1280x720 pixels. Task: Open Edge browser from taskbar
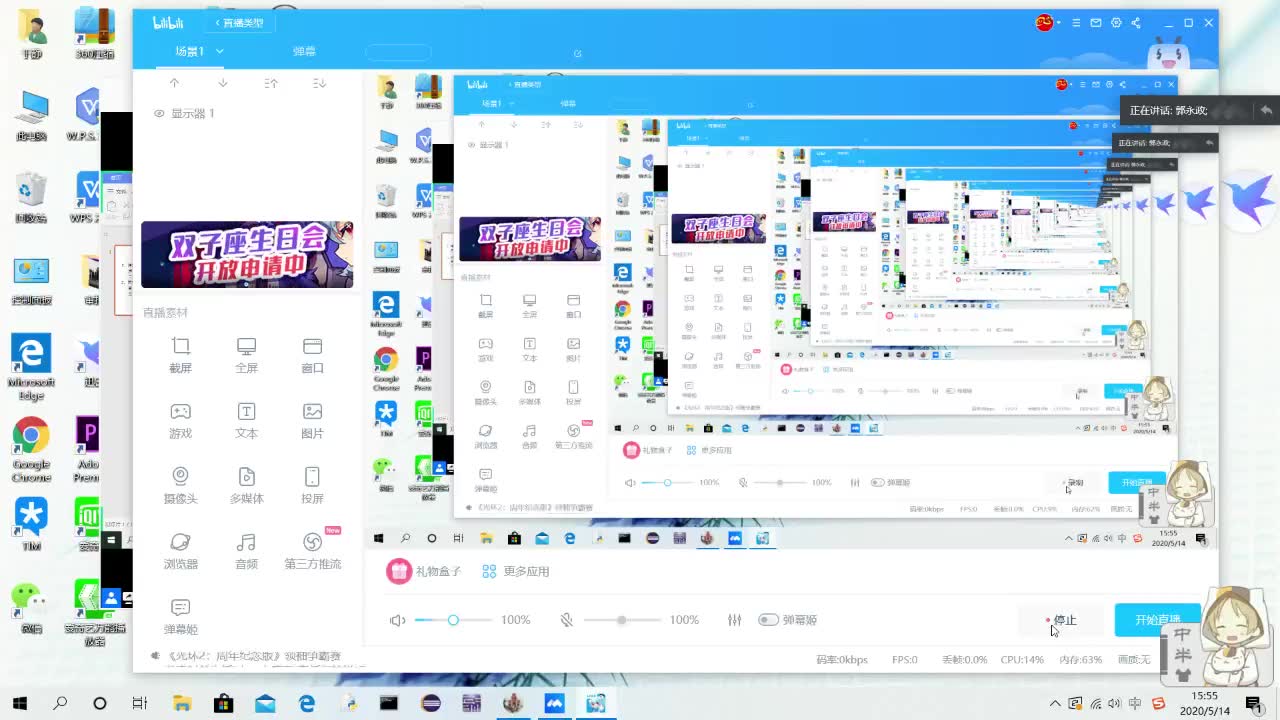306,703
